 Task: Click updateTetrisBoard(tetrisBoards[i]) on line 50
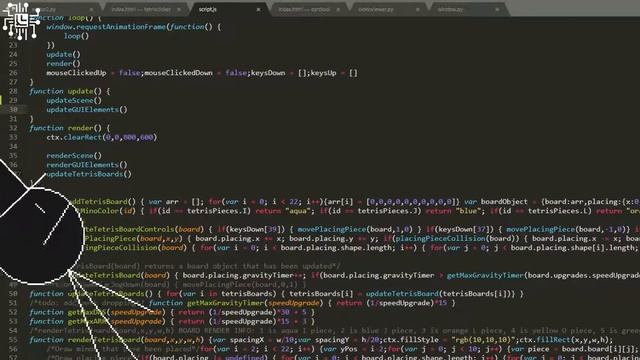[440, 294]
